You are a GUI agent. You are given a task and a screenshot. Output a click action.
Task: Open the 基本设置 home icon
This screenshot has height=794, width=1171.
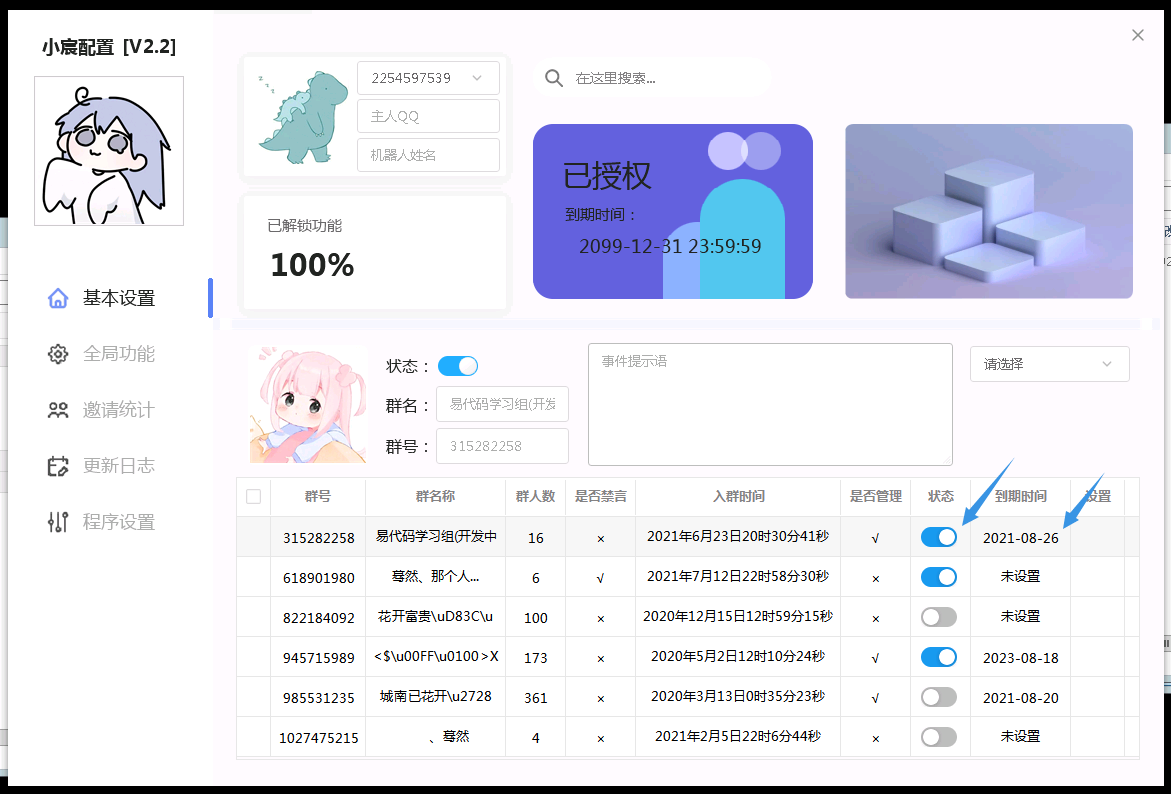[58, 298]
